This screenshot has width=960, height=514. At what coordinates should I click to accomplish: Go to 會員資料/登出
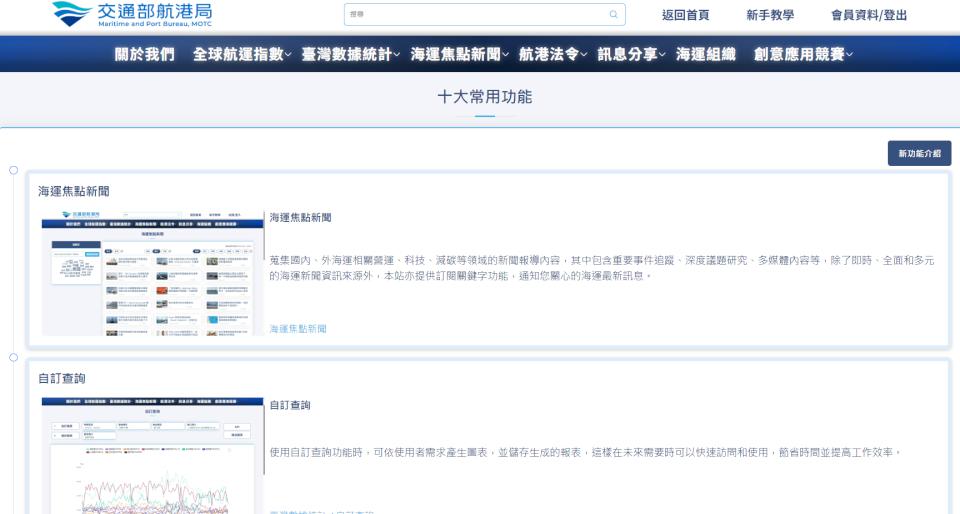869,15
